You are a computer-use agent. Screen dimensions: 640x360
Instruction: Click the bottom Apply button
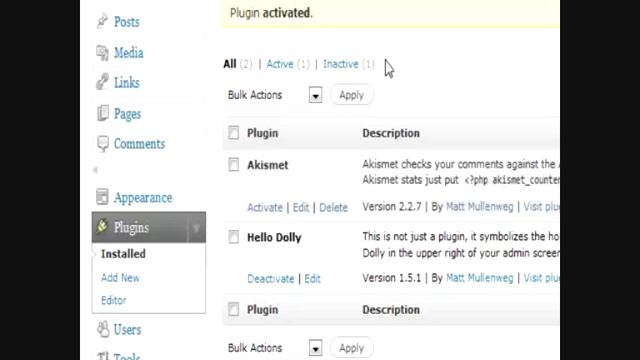pyautogui.click(x=351, y=348)
